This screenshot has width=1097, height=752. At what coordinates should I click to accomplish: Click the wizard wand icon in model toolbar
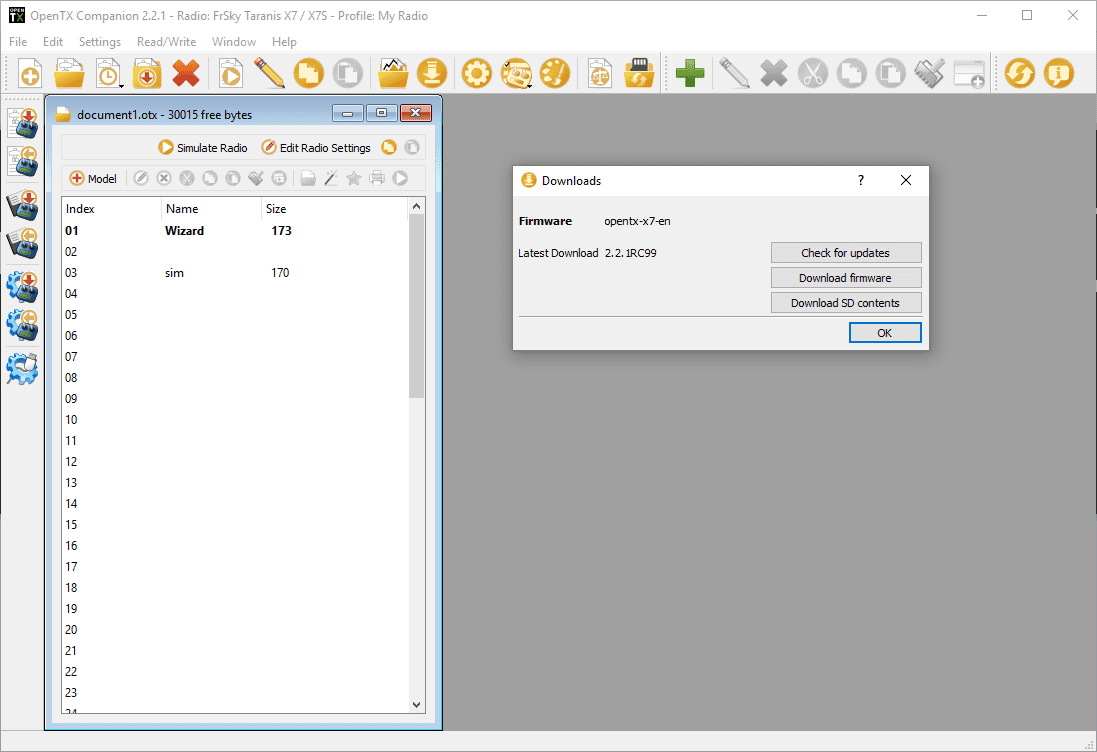(x=331, y=178)
